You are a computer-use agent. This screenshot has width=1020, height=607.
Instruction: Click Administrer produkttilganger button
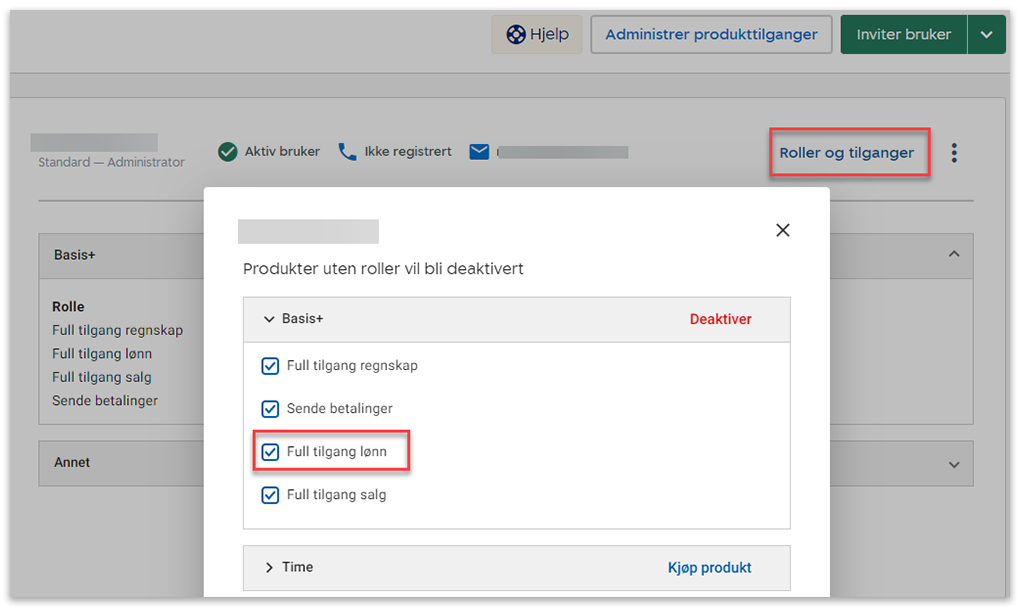711,35
